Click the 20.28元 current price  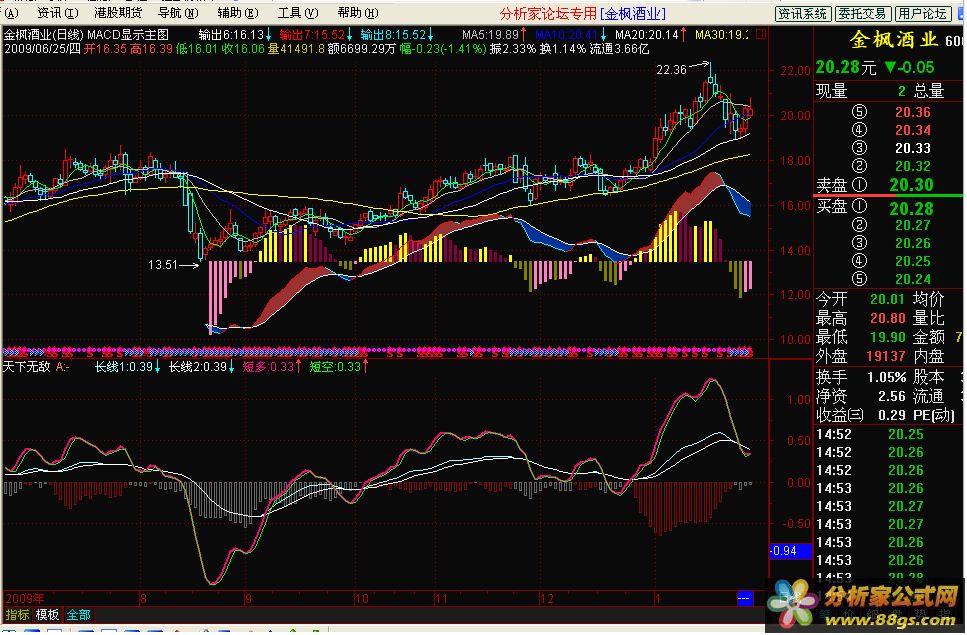point(846,67)
